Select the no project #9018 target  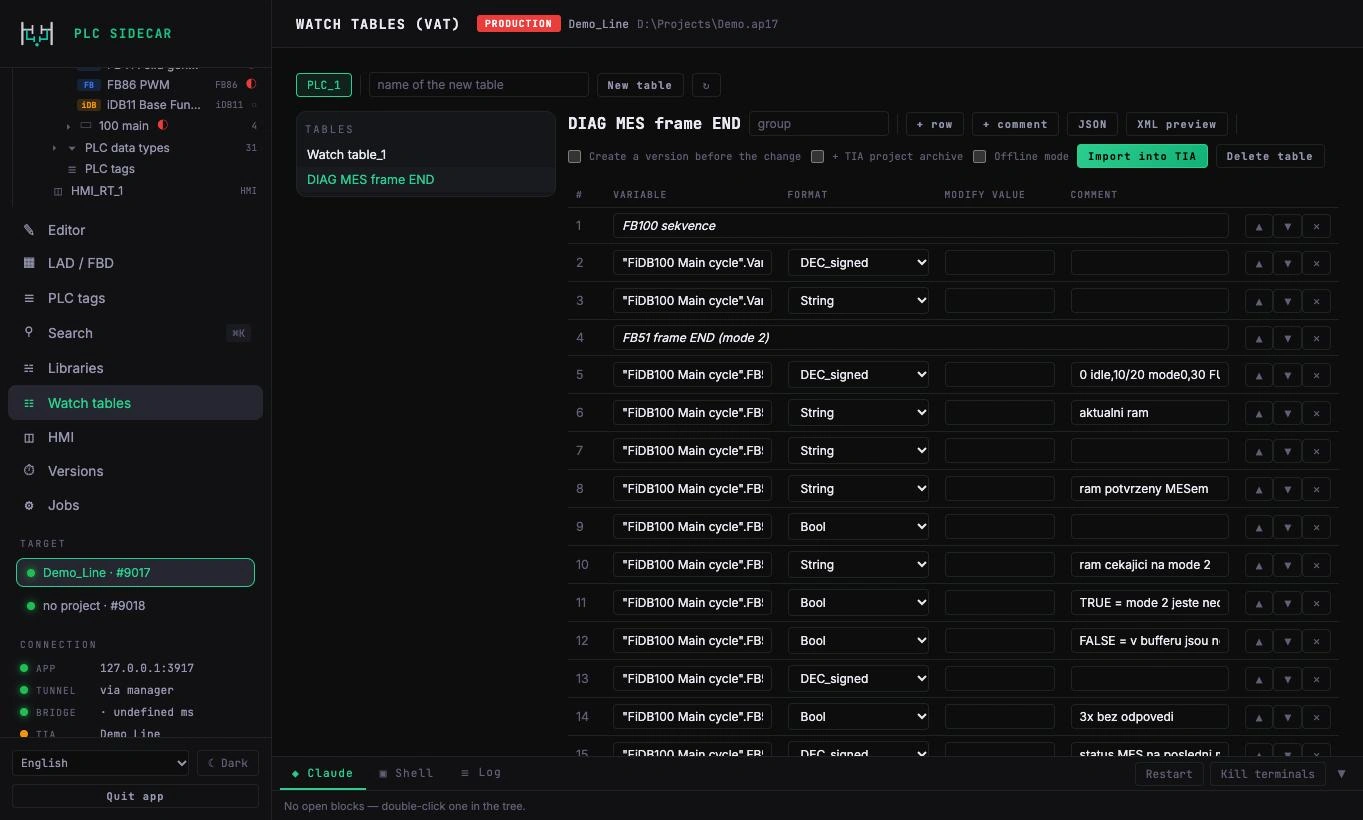[x=135, y=606]
